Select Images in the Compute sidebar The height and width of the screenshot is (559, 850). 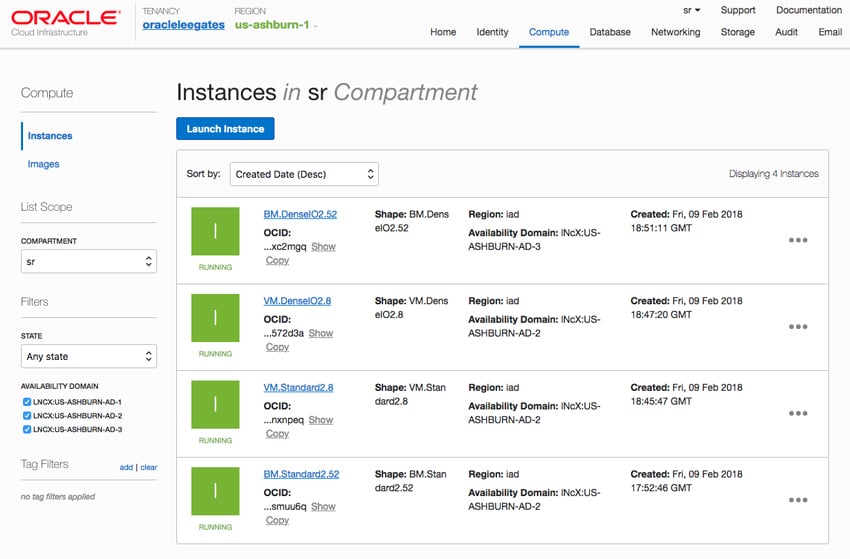click(43, 164)
